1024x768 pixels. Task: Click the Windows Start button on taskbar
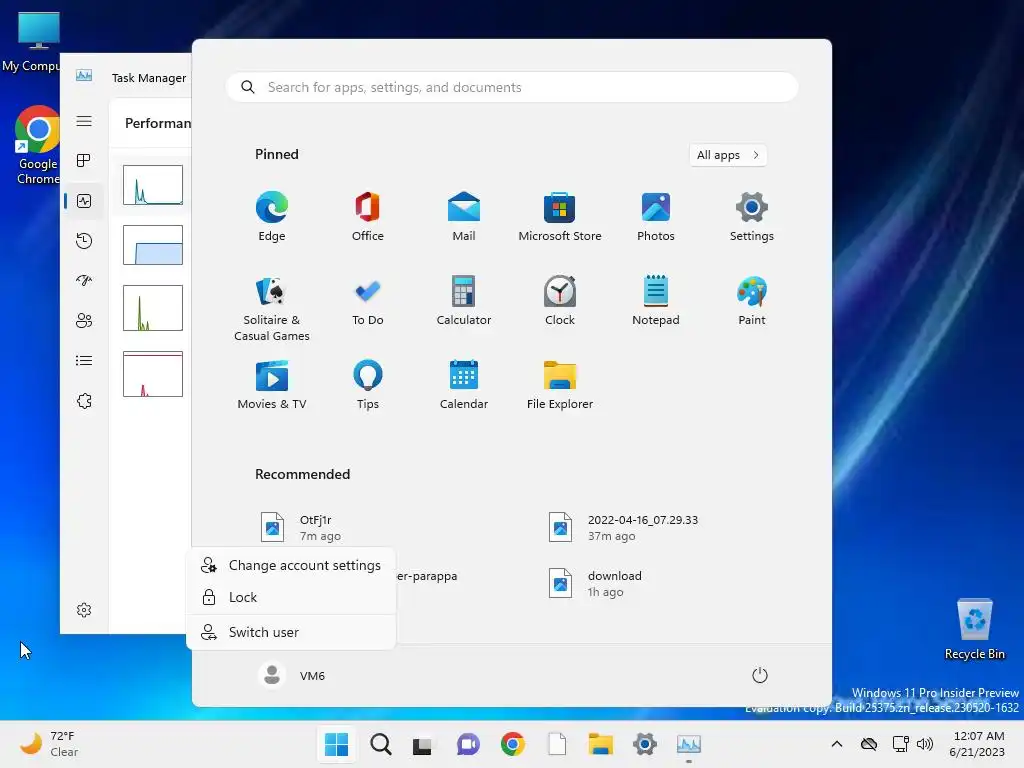[336, 744]
